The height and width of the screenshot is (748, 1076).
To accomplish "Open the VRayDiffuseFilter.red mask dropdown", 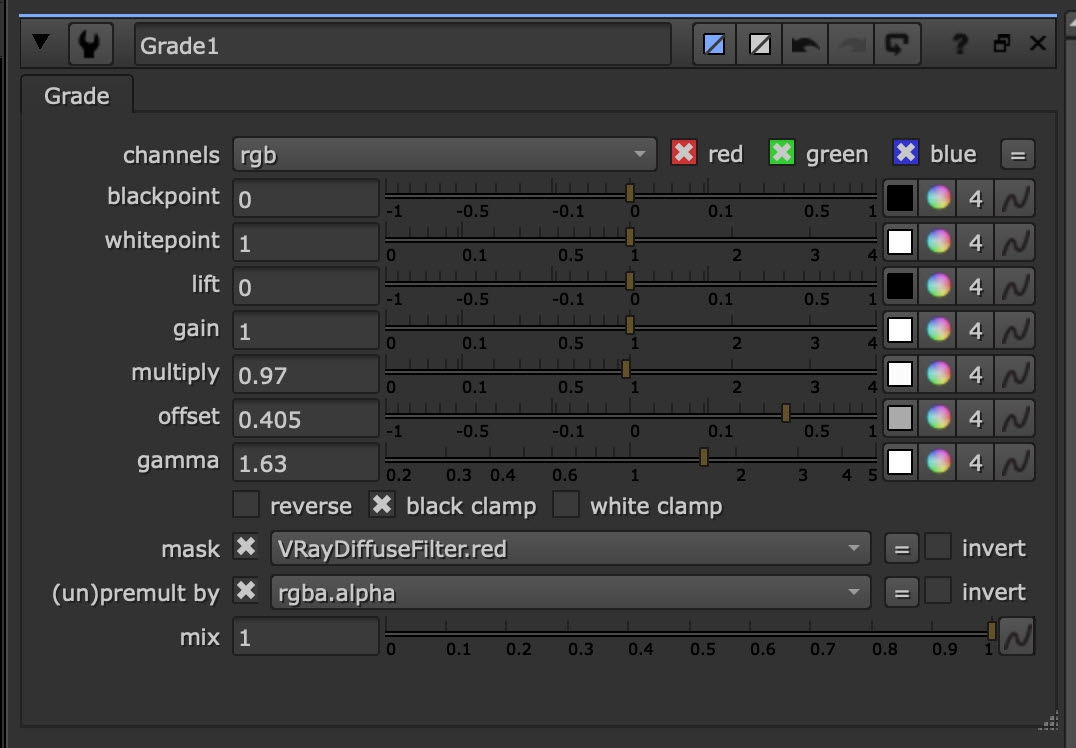I will click(x=569, y=548).
